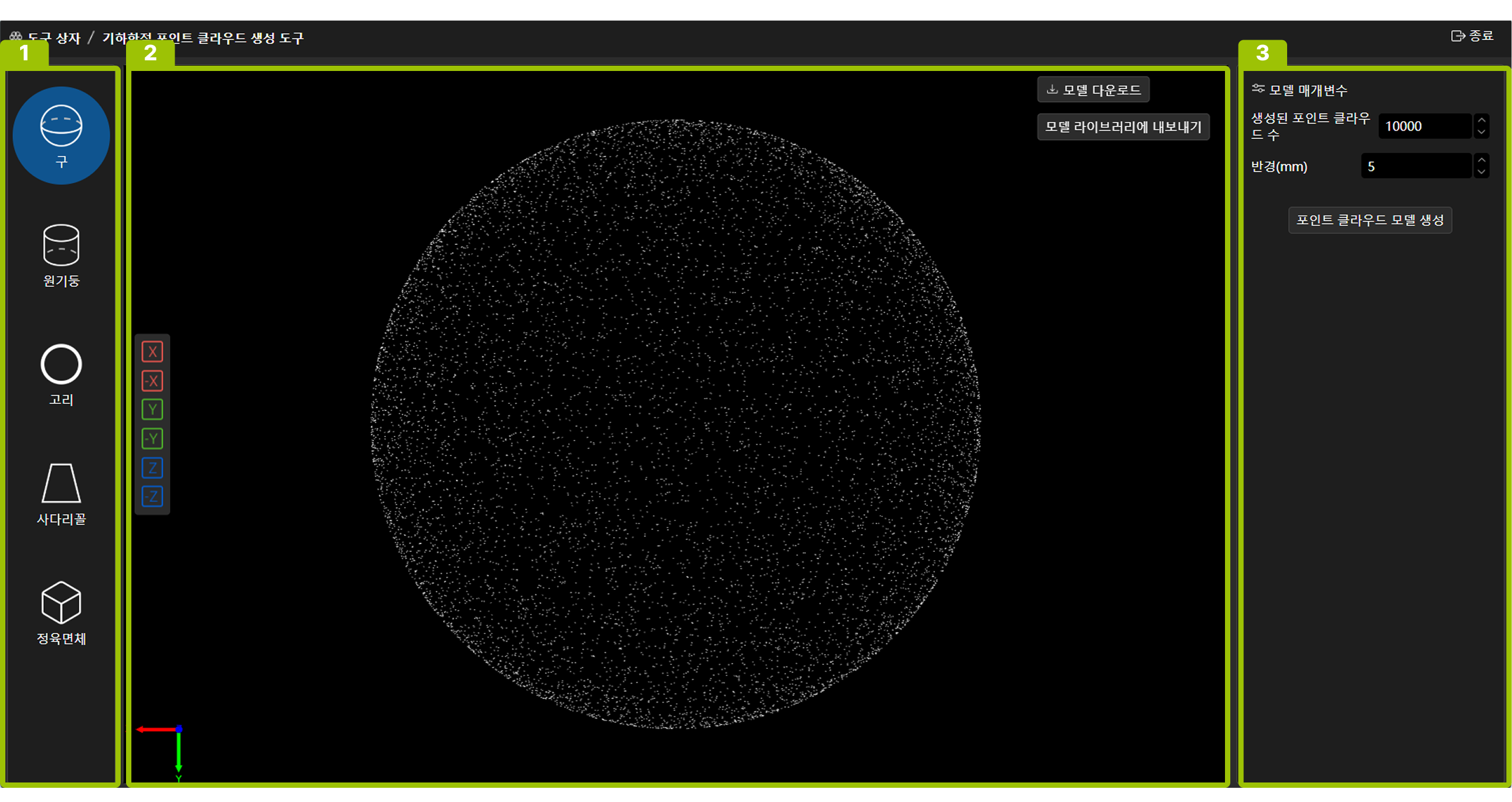Switch view to the Y axis
The width and height of the screenshot is (1512, 802).
152,409
